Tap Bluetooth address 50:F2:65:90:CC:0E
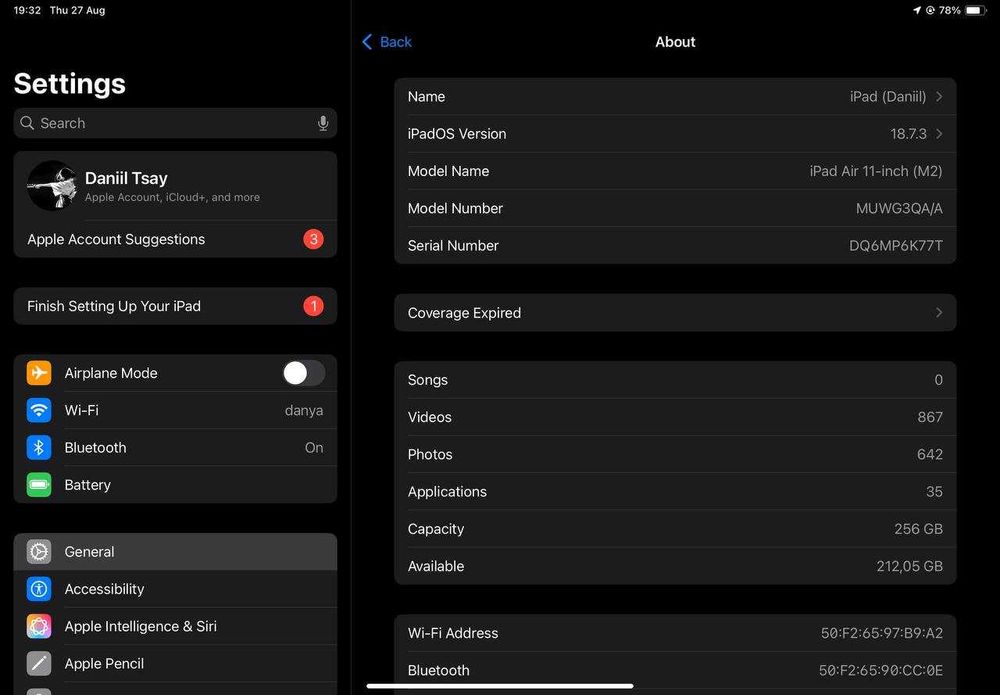This screenshot has width=1000, height=695. (x=881, y=671)
